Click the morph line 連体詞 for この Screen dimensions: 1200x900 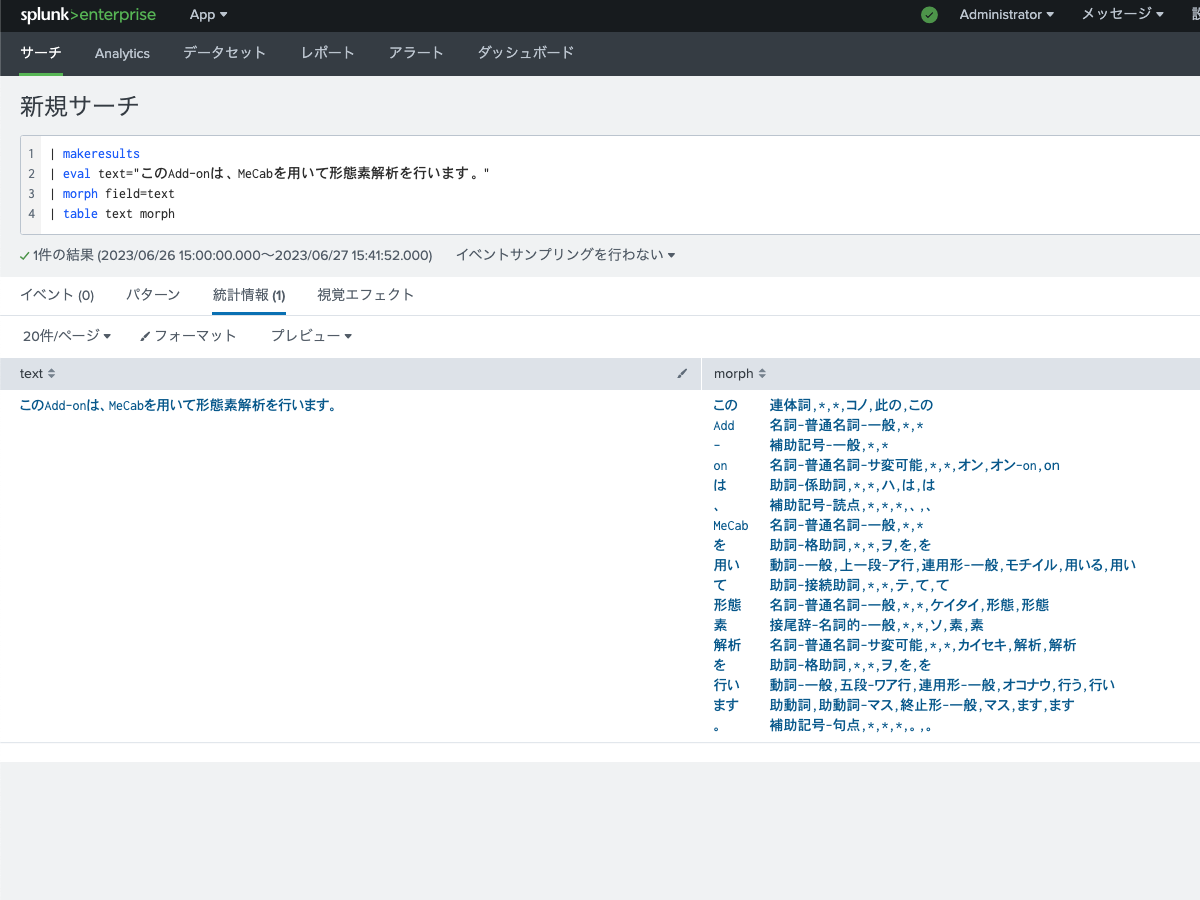823,405
